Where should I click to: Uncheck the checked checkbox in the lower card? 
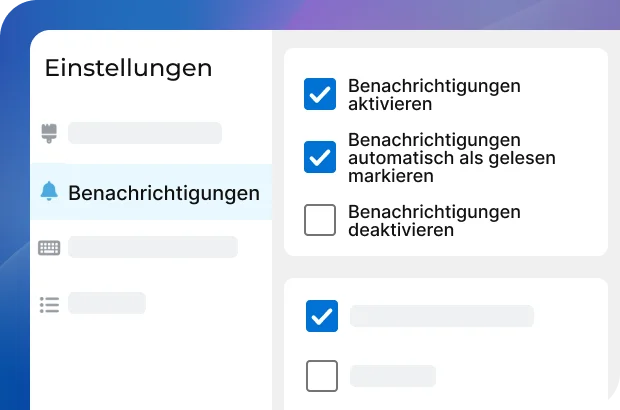pos(322,316)
